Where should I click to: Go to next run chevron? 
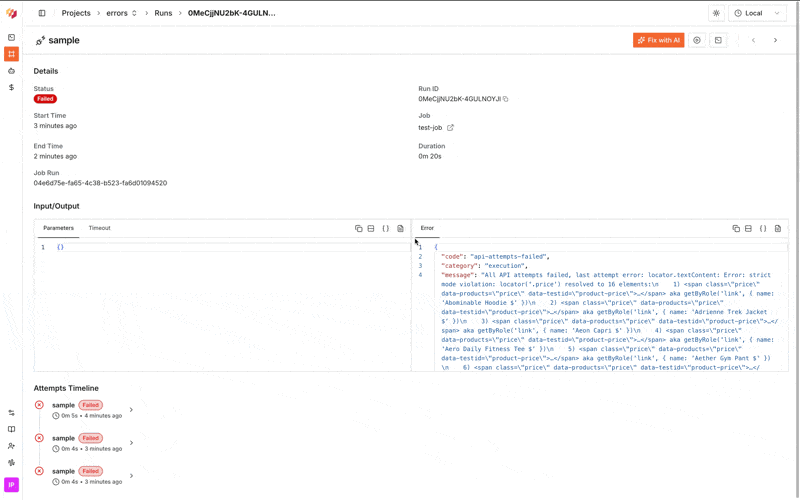tap(775, 40)
